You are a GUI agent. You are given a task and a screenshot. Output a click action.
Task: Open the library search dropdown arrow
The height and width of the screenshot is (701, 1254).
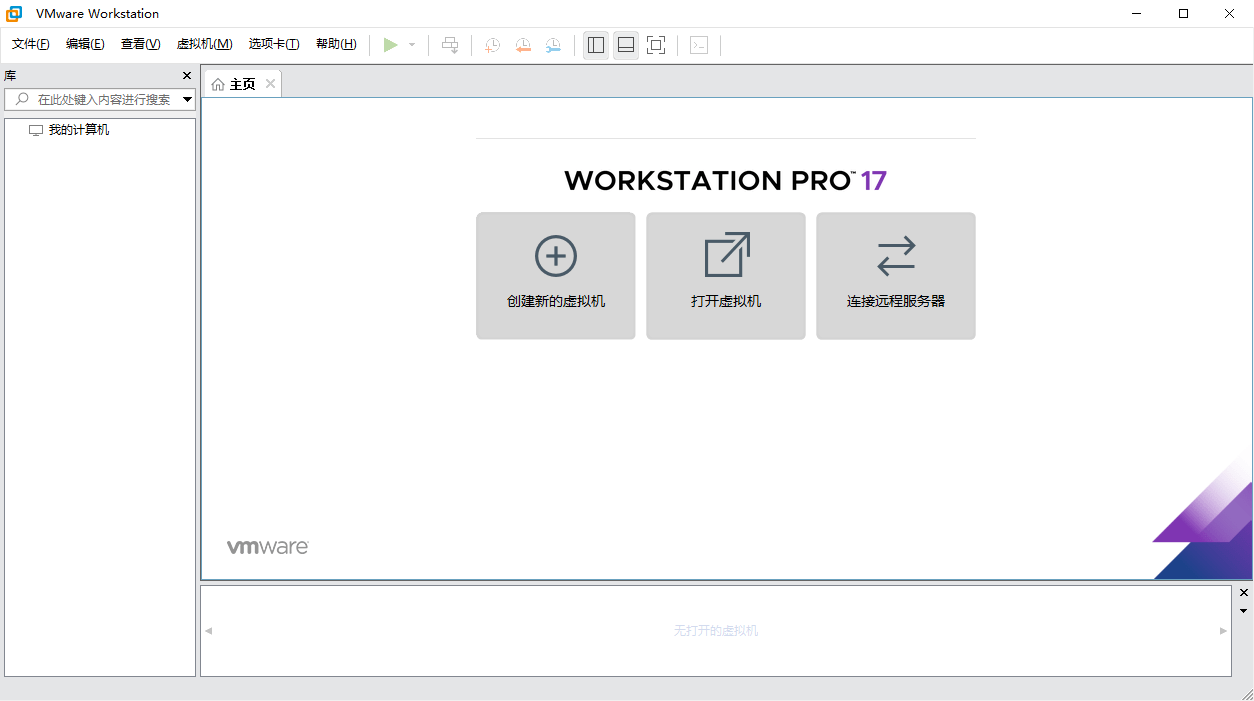187,100
